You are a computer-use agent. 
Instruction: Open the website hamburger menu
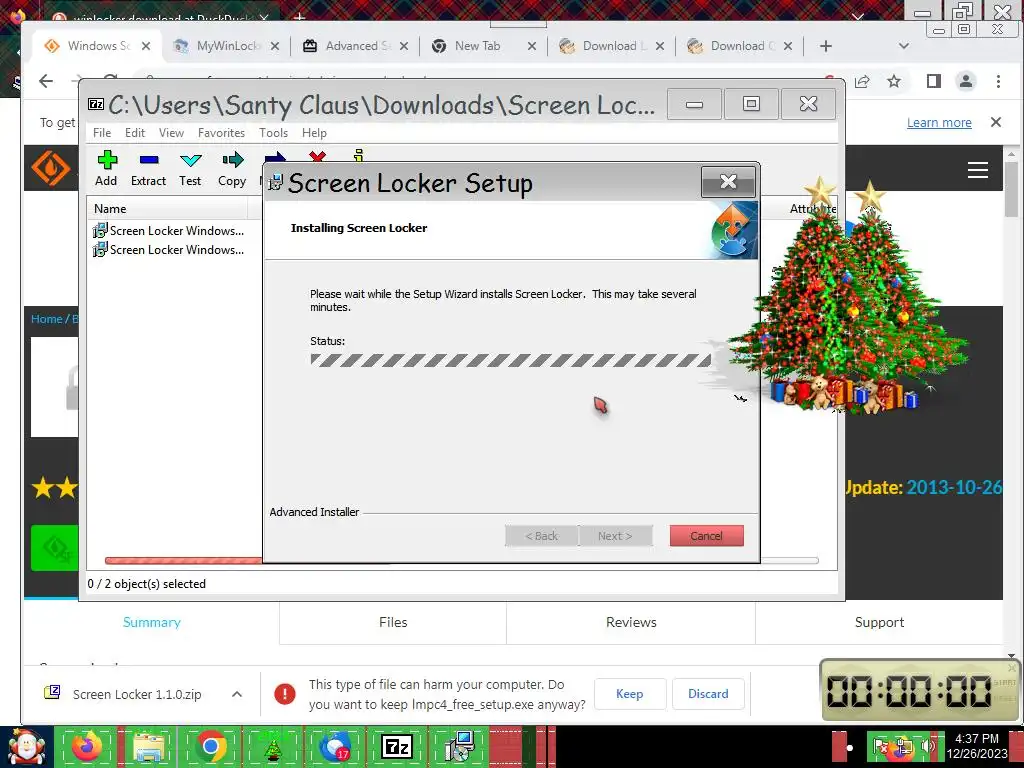tap(978, 170)
